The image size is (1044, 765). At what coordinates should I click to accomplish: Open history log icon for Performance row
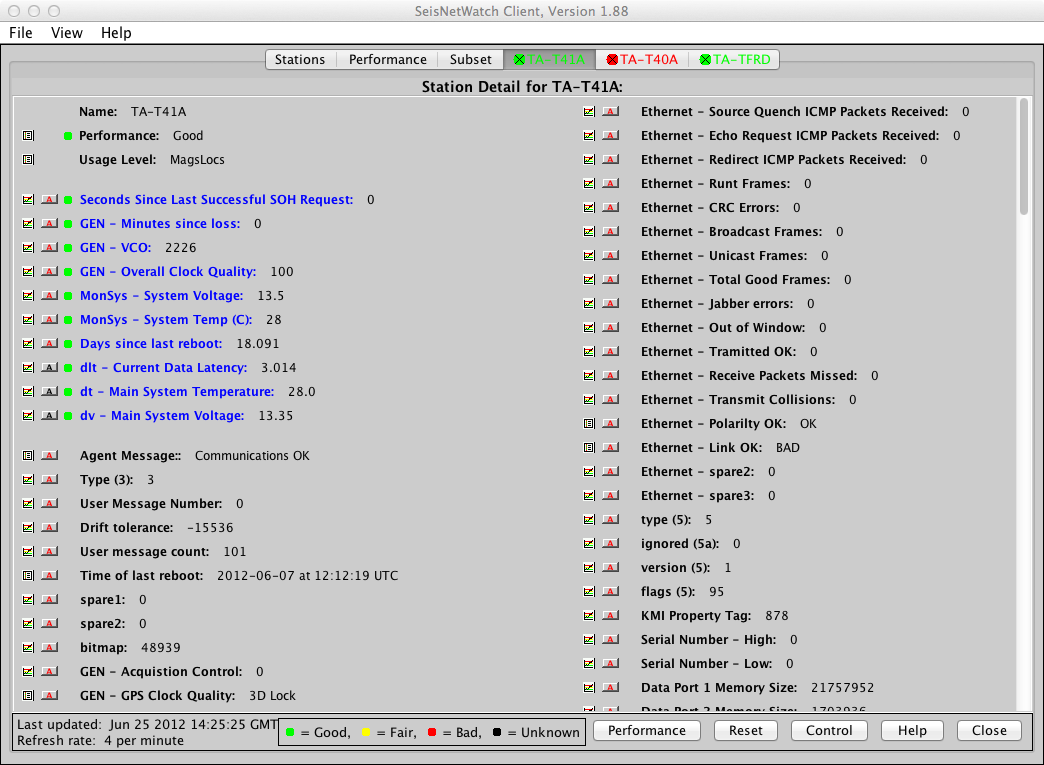click(x=28, y=136)
